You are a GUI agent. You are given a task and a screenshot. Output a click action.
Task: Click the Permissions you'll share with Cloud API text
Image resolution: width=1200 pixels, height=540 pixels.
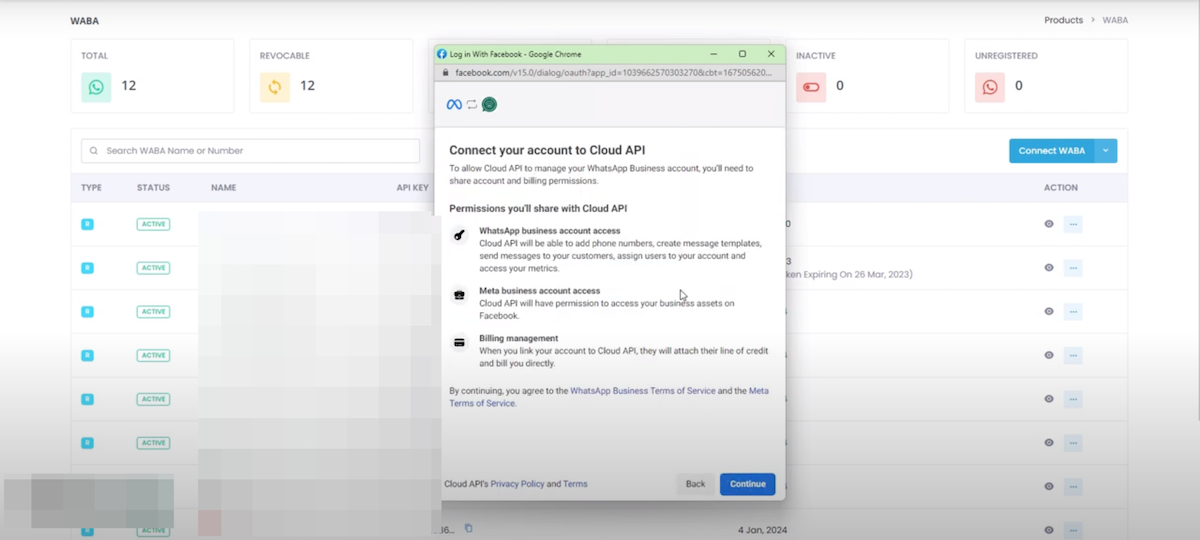click(x=538, y=208)
